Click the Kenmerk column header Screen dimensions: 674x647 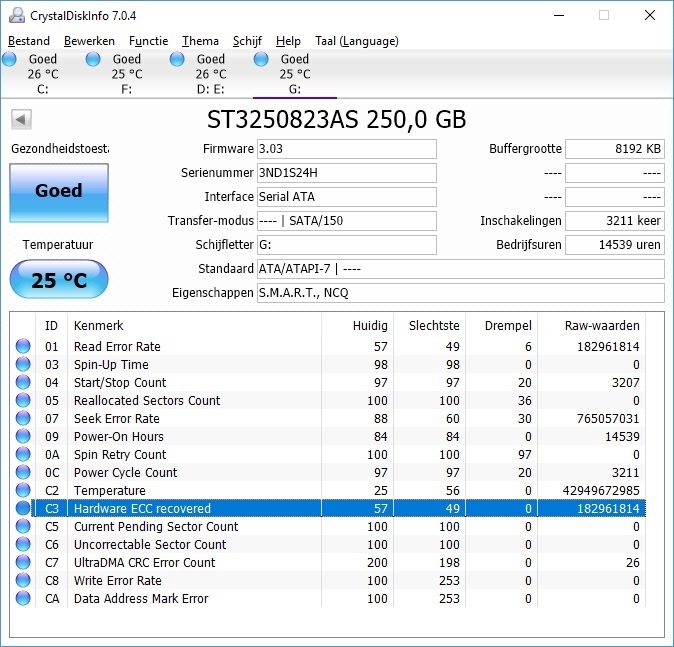[x=98, y=325]
